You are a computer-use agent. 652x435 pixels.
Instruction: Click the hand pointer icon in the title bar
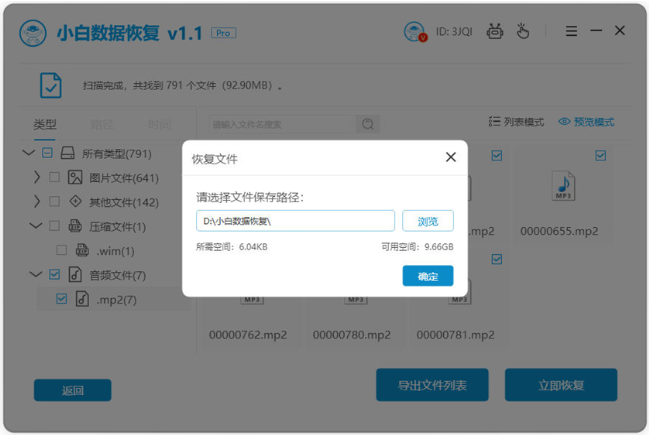click(x=523, y=31)
